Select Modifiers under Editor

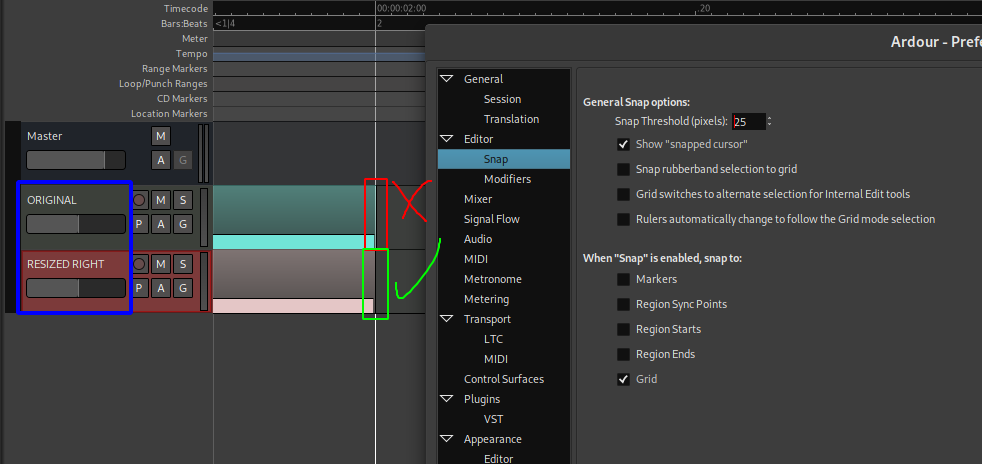[x=507, y=179]
